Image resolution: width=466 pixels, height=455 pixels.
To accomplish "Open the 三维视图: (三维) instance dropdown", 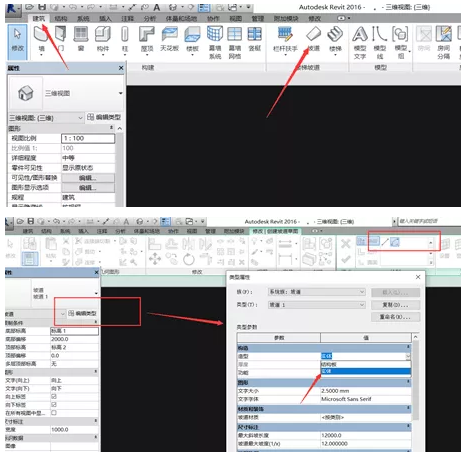I will (x=80, y=118).
